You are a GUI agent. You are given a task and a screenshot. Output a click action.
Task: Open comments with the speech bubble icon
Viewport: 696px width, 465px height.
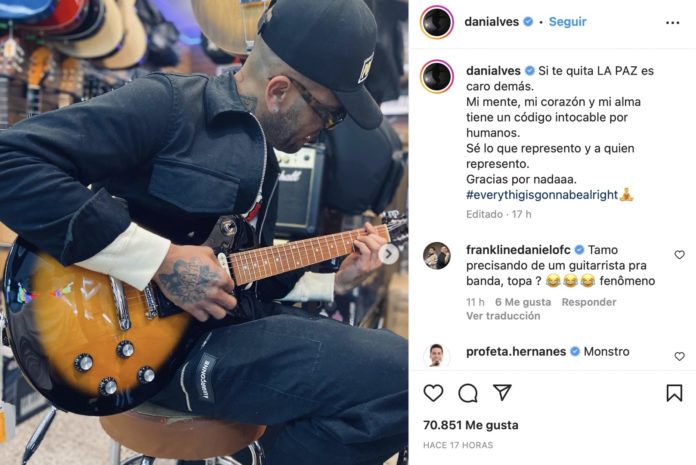click(468, 393)
